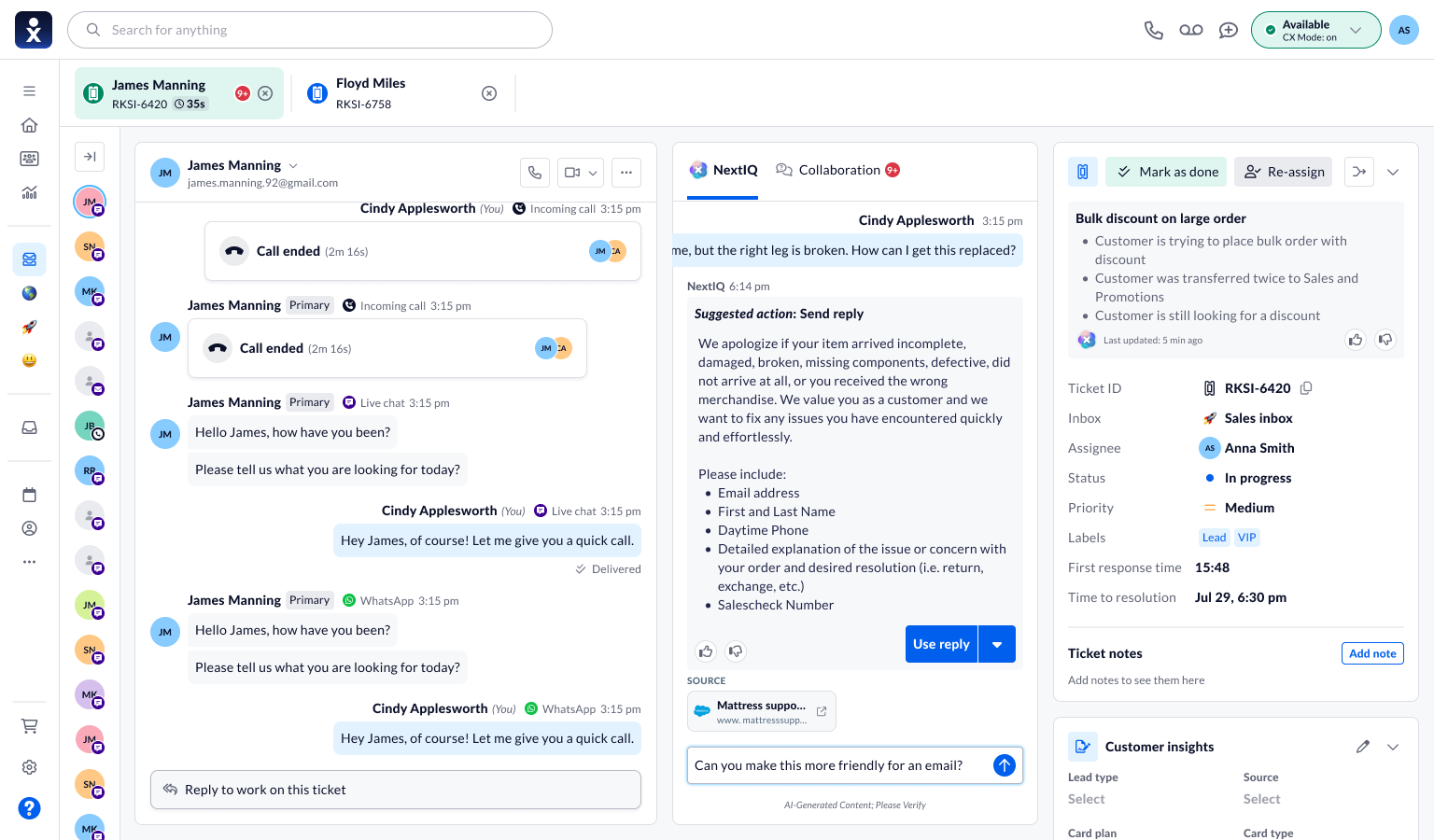Click the james.manning.92@gmail.com email text
The height and width of the screenshot is (840, 1434).
[x=262, y=183]
